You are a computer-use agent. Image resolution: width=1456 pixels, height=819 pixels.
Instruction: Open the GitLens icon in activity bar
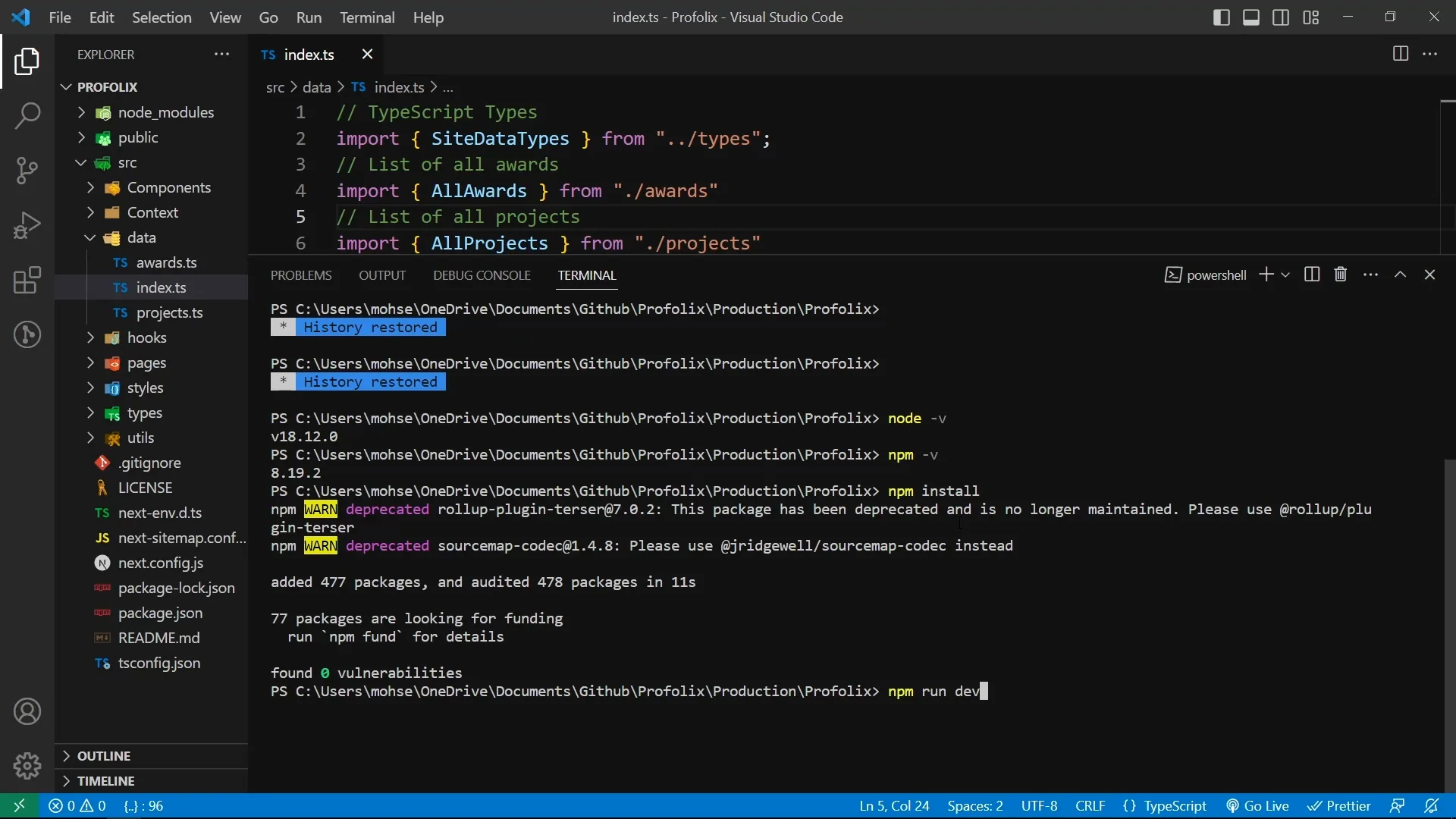tap(27, 334)
